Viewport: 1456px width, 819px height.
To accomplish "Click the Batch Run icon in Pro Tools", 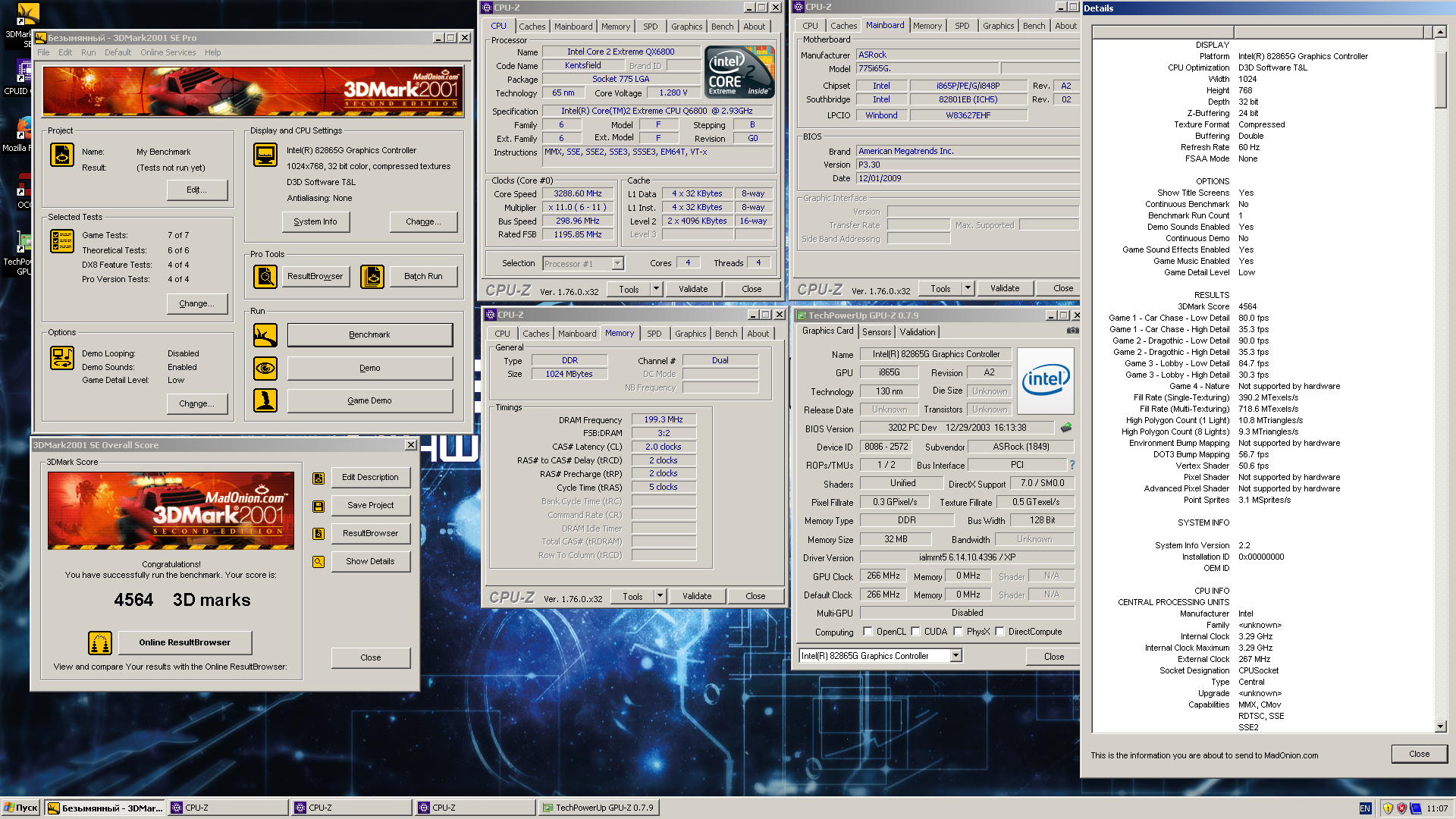I will click(x=372, y=277).
